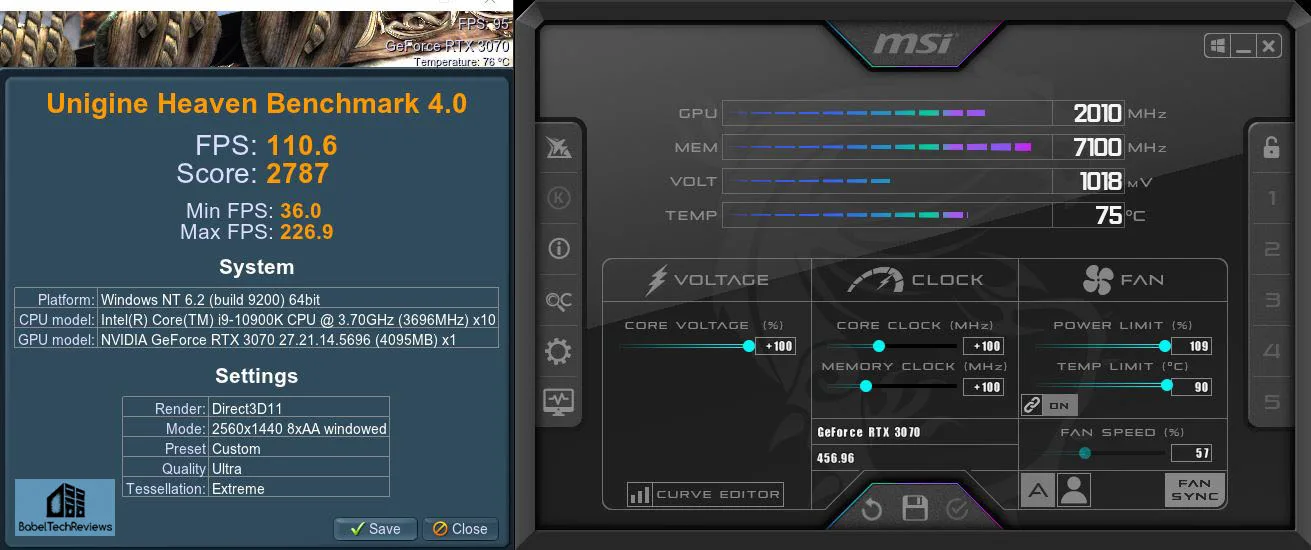Click the FPS value 110.6
Screen dimensions: 1311x550
tap(302, 146)
